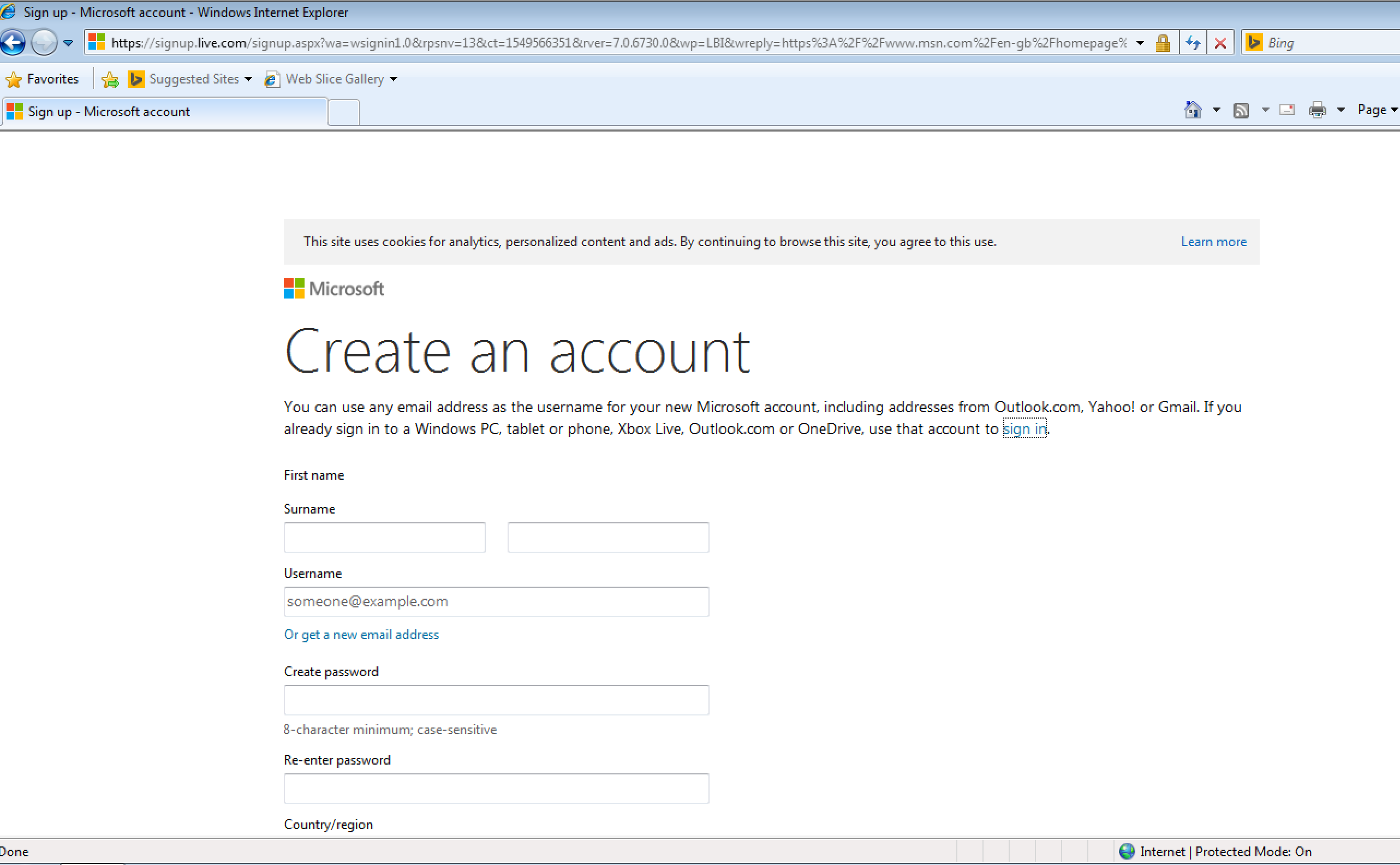Click the Bing logo icon in search box
The height and width of the screenshot is (865, 1400).
(x=1254, y=43)
